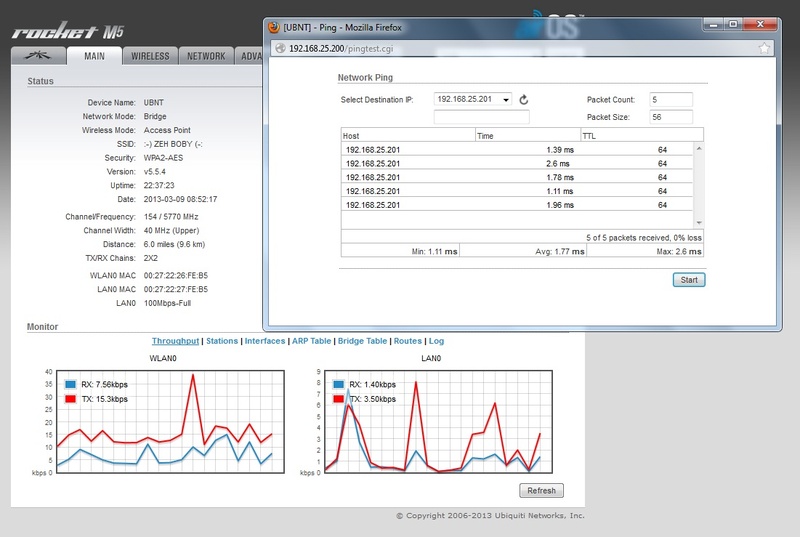Click the Avg: 1.77 ms value
Viewport: 800px width, 537px height.
point(560,251)
